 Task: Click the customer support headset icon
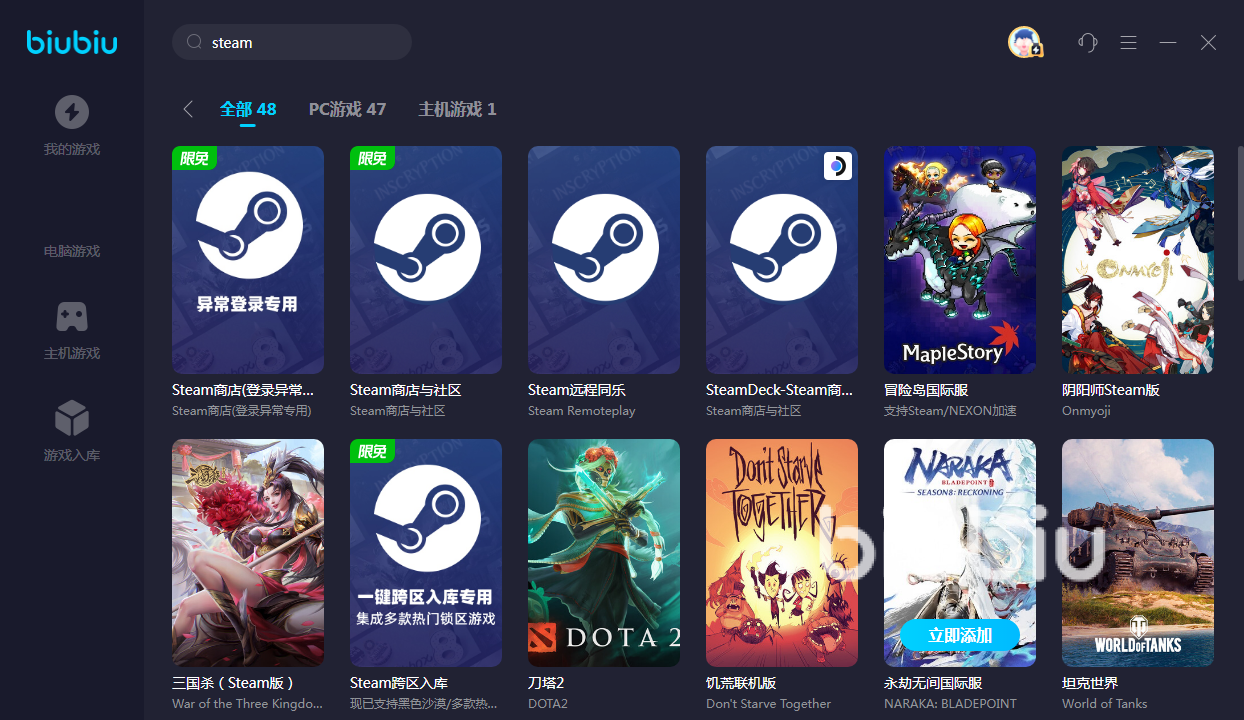pos(1088,42)
